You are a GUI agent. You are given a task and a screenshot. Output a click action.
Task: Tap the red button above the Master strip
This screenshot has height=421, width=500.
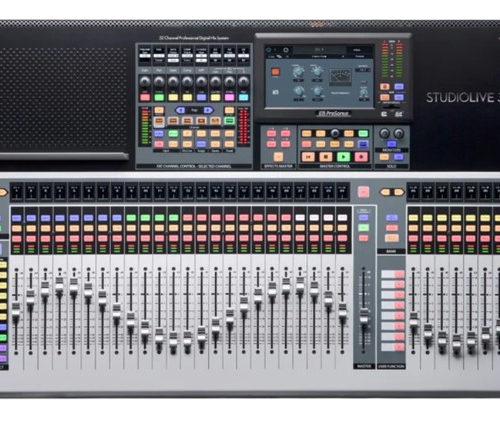click(x=364, y=192)
